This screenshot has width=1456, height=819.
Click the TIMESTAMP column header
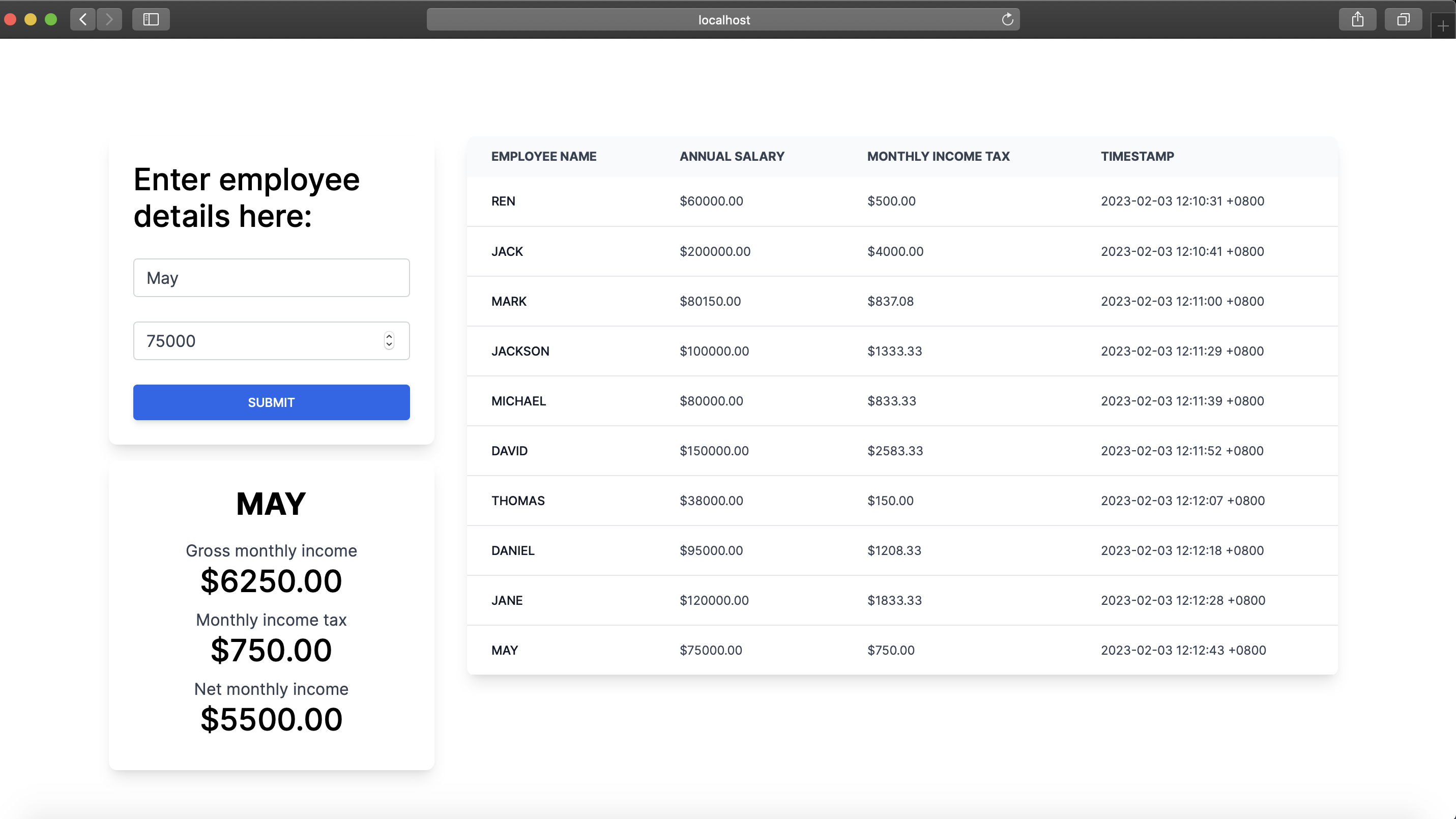coord(1137,156)
